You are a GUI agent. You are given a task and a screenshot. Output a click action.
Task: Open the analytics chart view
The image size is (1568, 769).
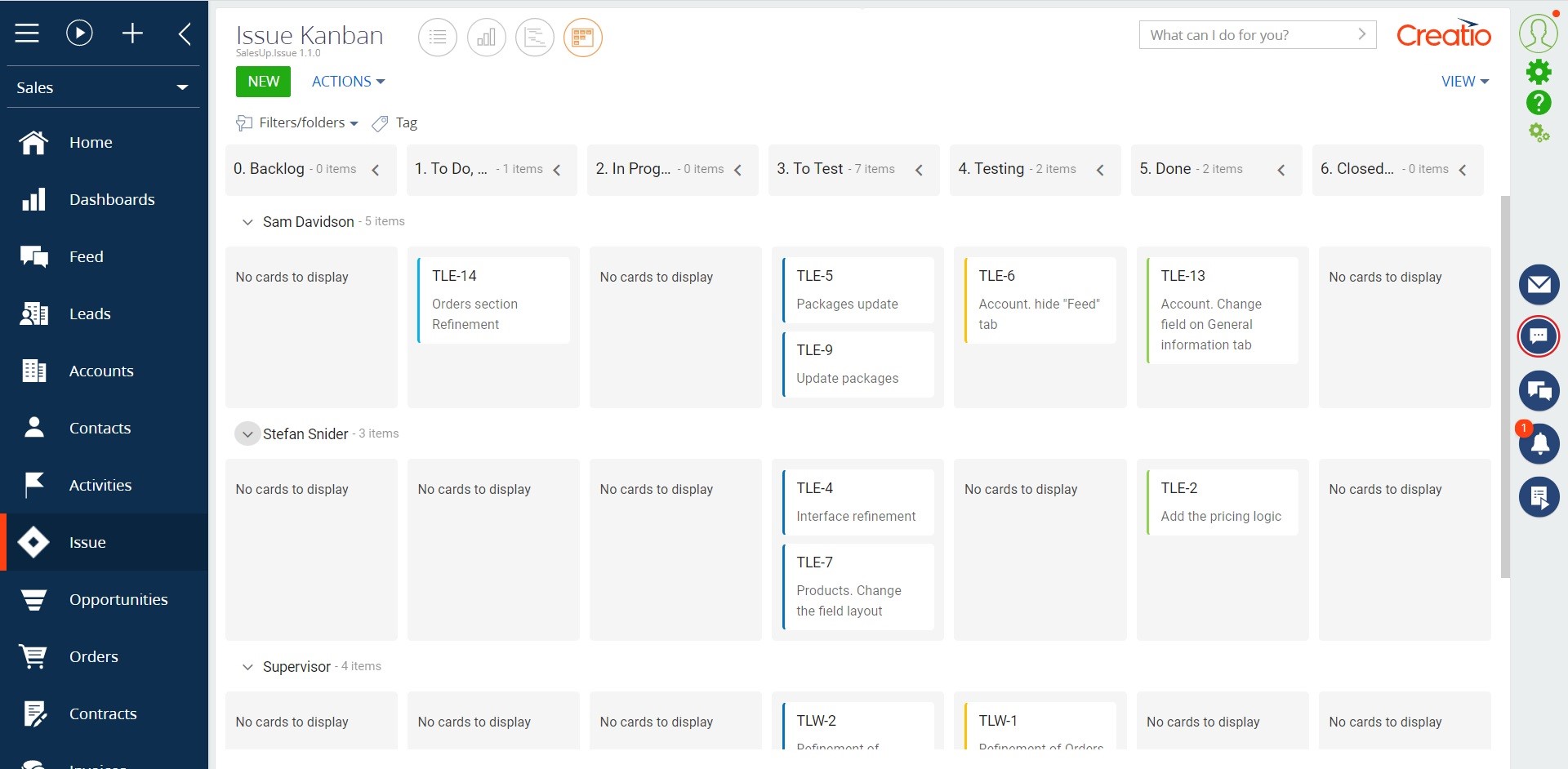(x=486, y=37)
